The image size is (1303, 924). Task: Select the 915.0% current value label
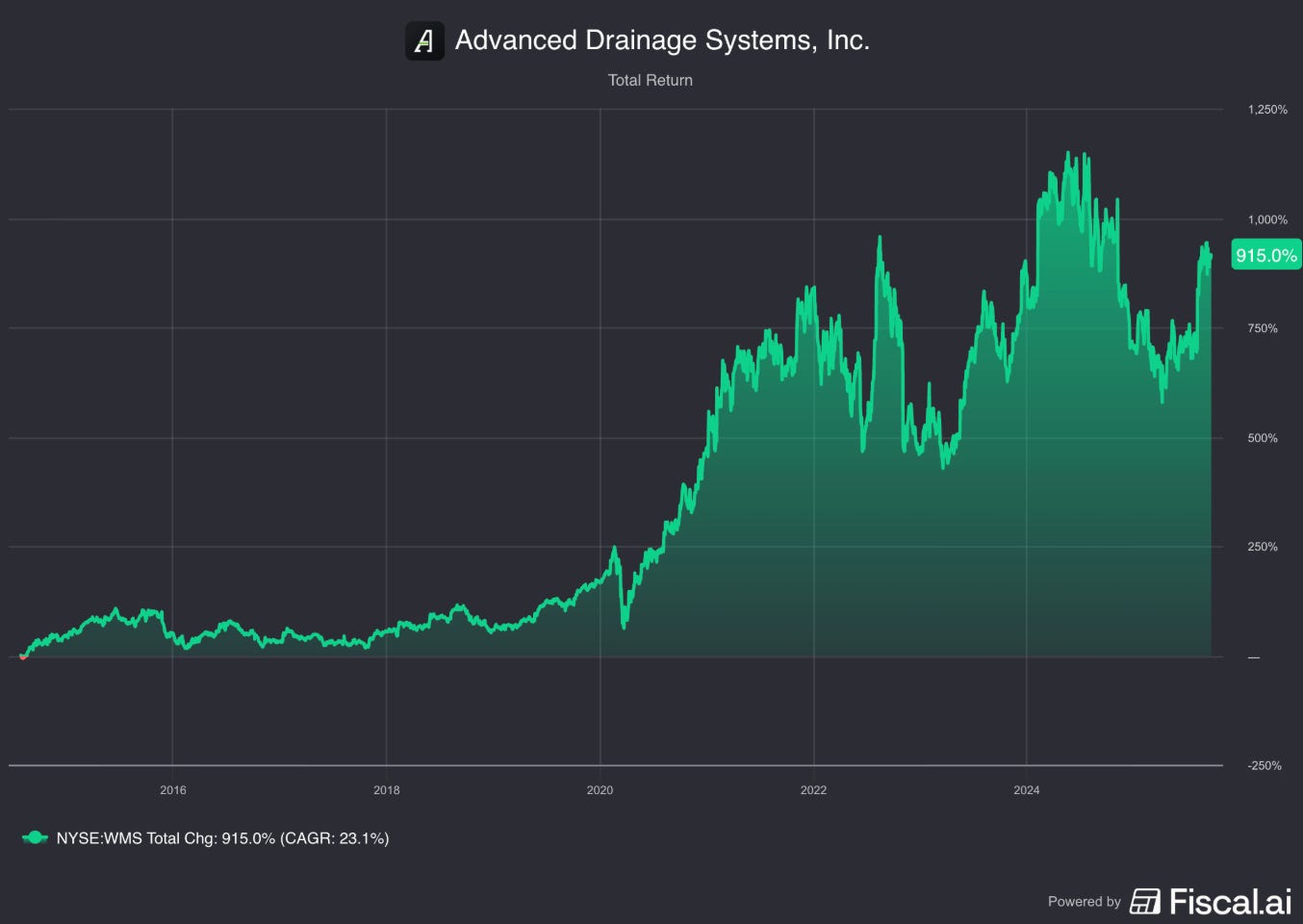tap(1266, 255)
